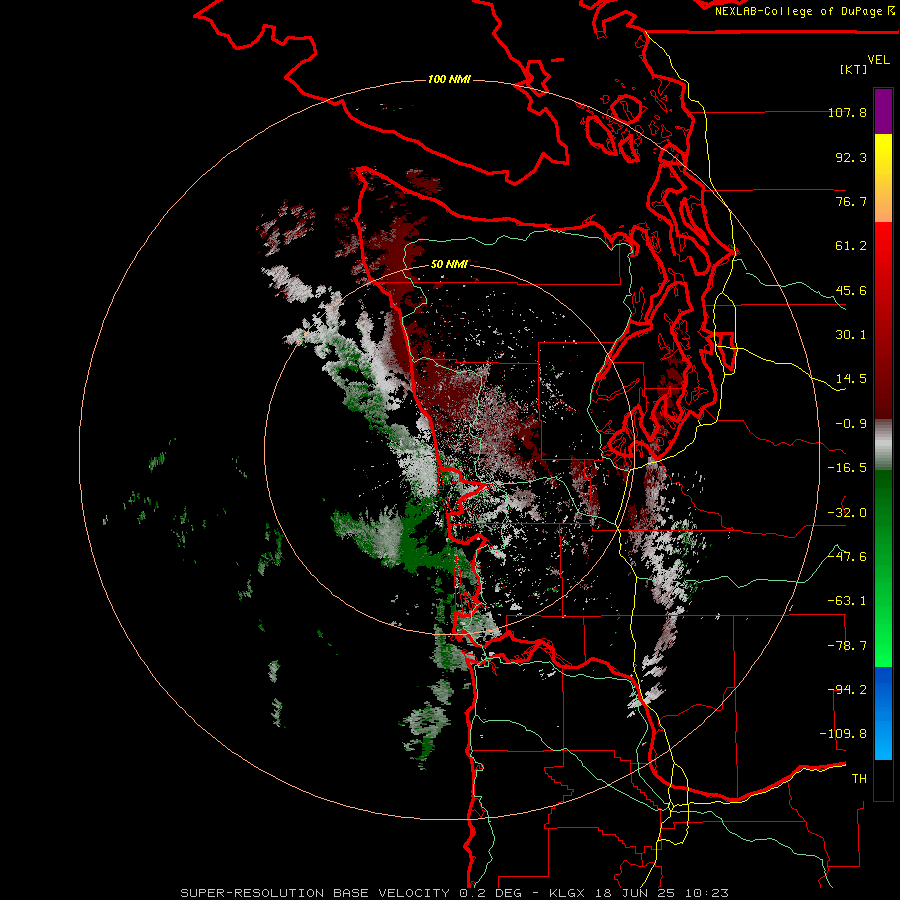Click the 100 NMI range ring label
Screen dimensions: 900x900
point(449,79)
